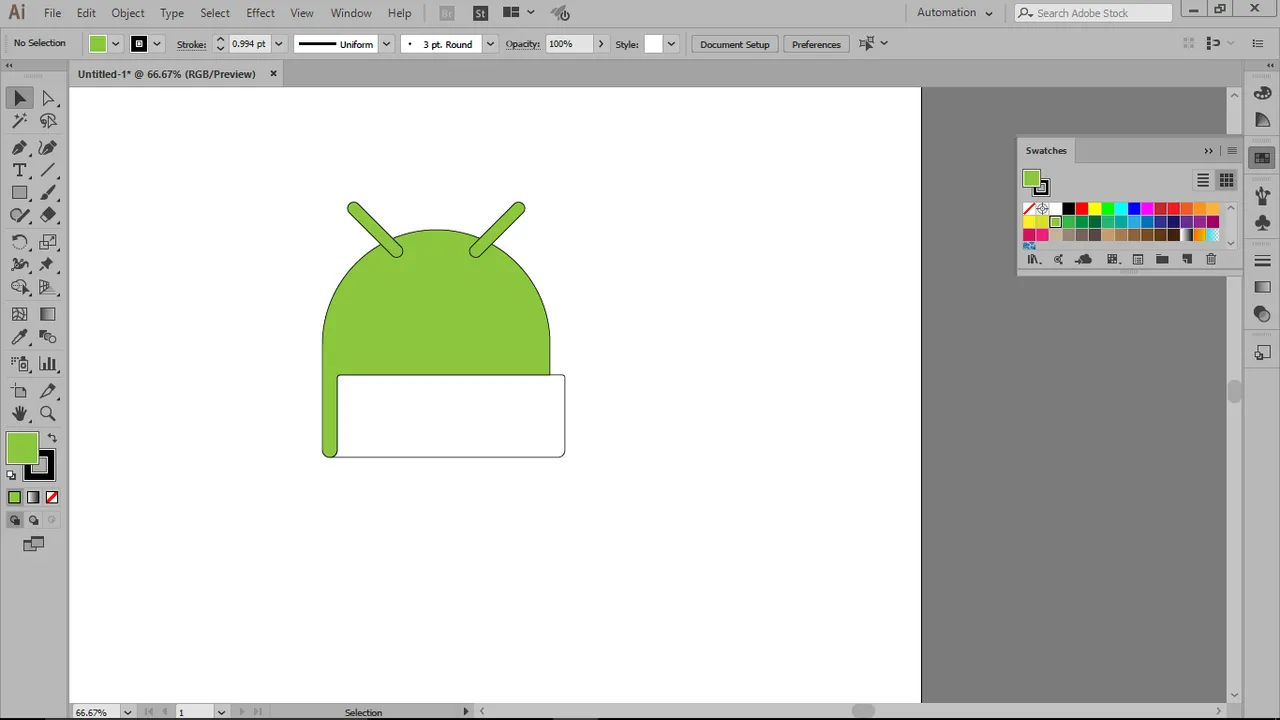Open 3 pt. Round brush definition dropdown

(x=490, y=44)
